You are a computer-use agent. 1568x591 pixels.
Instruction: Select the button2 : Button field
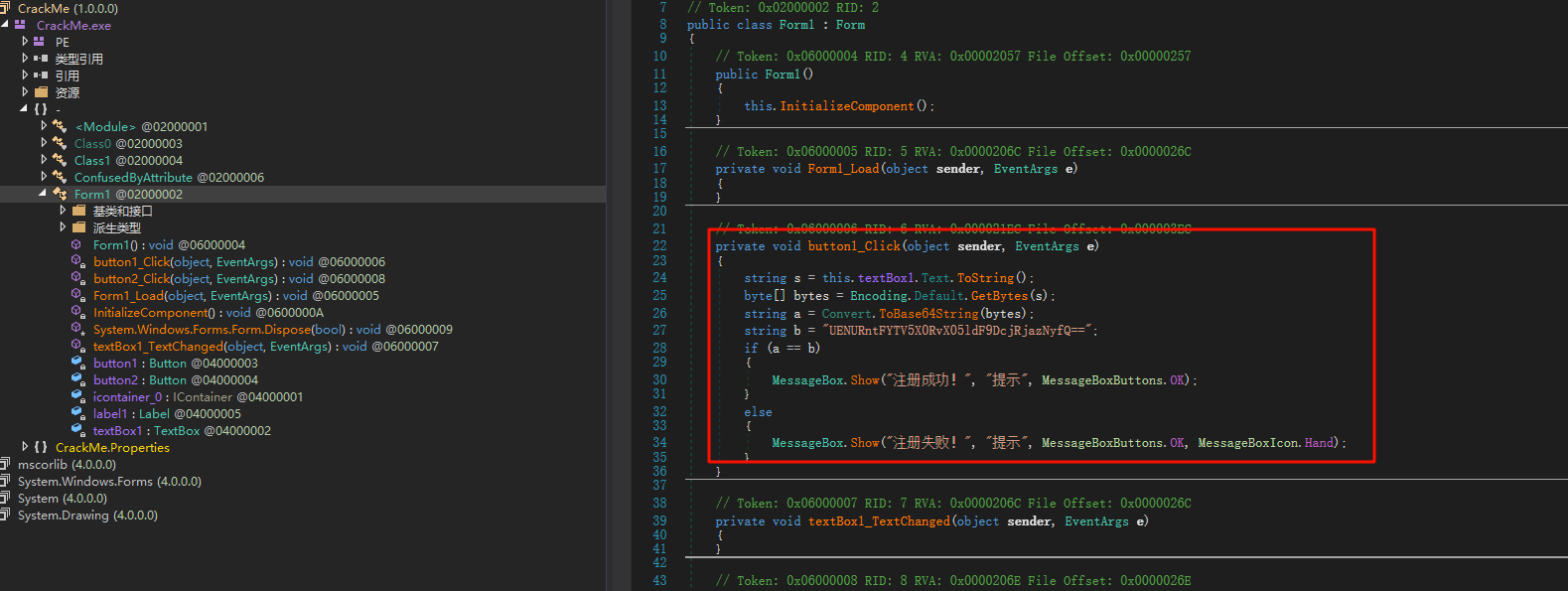[x=176, y=379]
